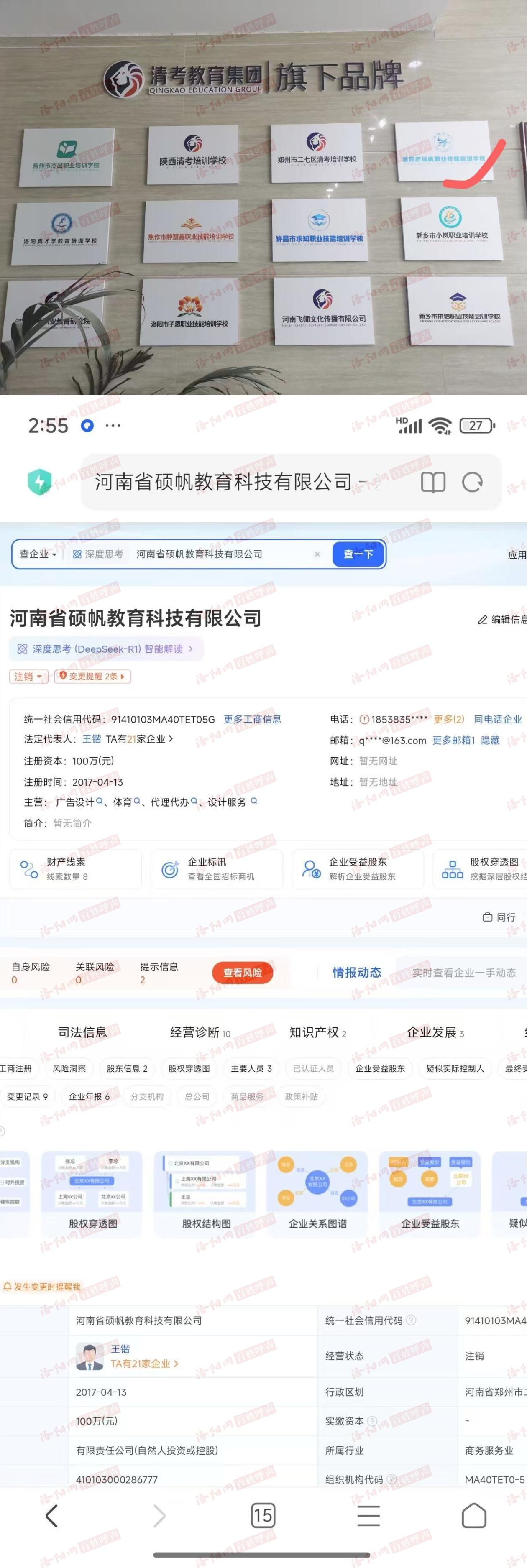Image resolution: width=527 pixels, height=1568 pixels.
Task: Open the 情报动态 section
Action: click(357, 972)
